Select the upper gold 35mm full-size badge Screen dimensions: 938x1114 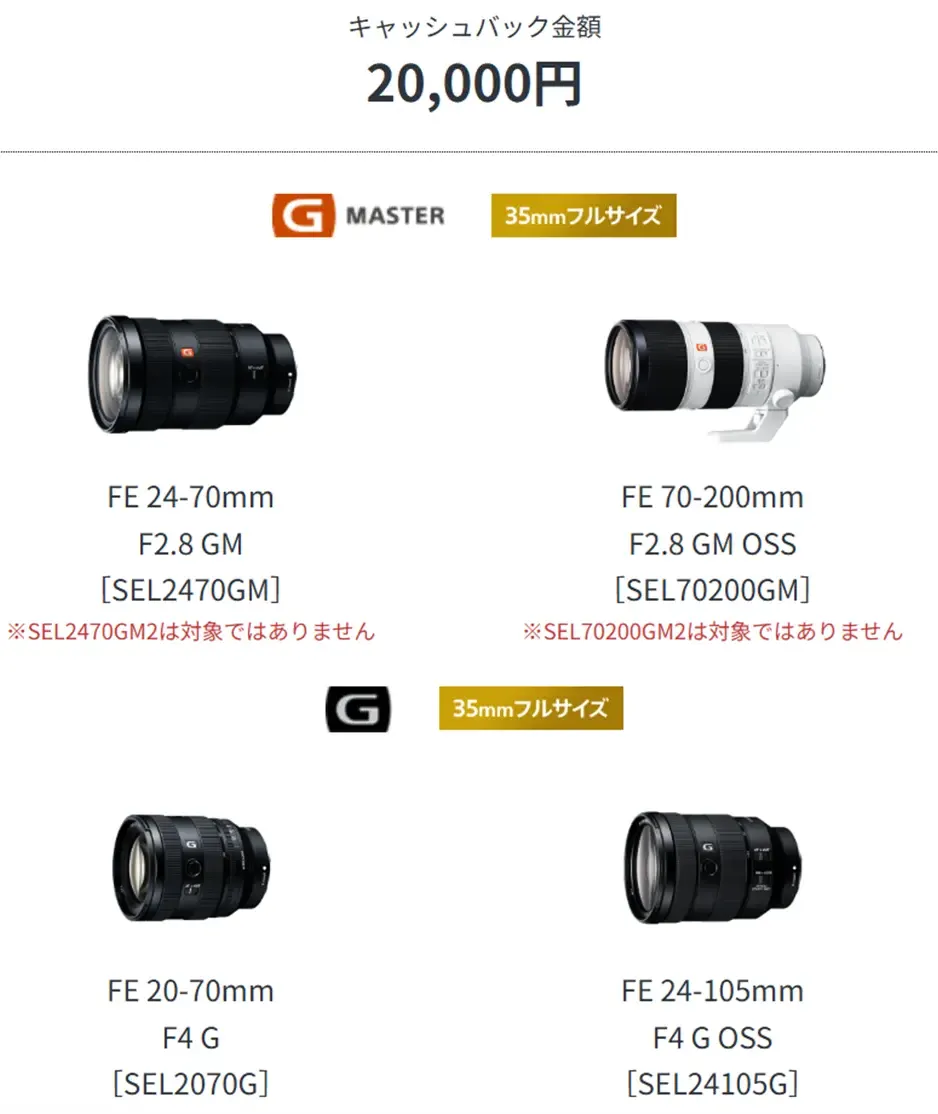pyautogui.click(x=583, y=215)
